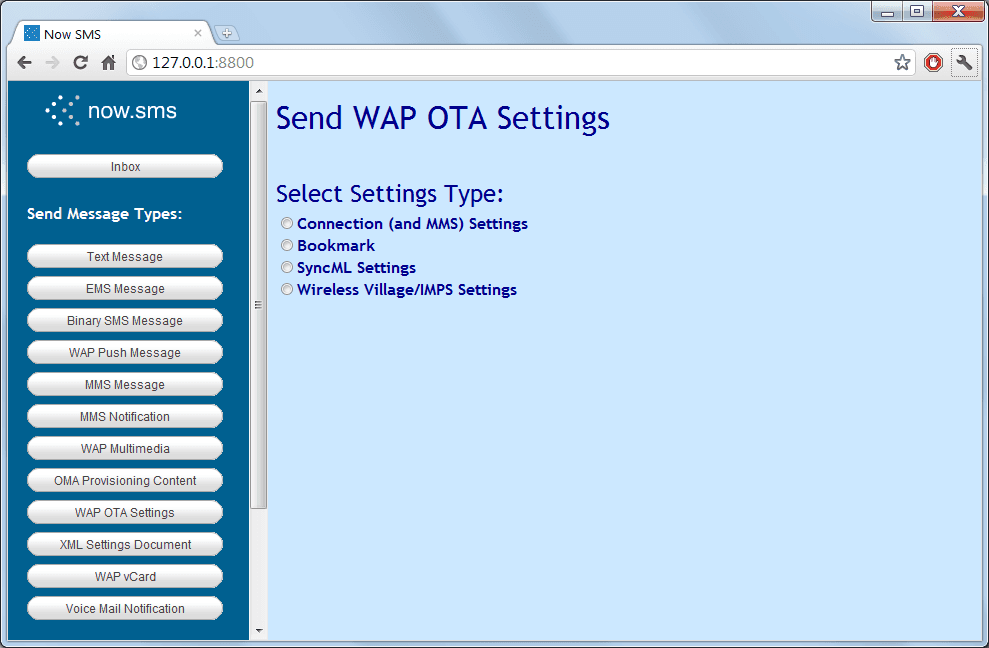Open the MMS Message page
The image size is (989, 648).
click(125, 385)
